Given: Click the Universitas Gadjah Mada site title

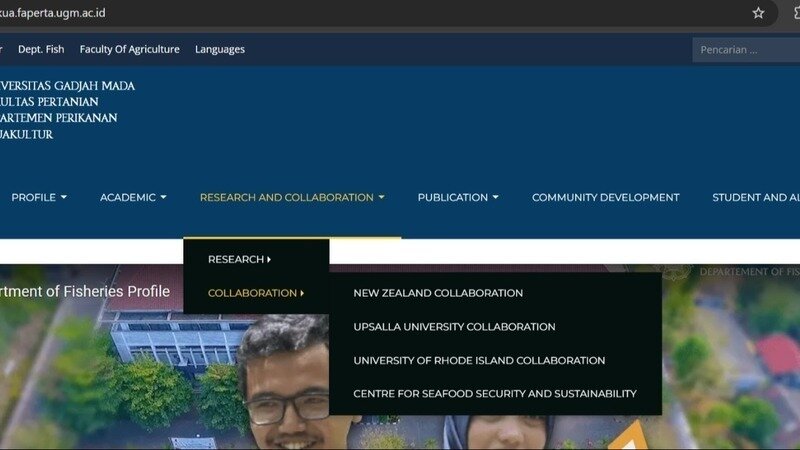Looking at the screenshot, I should [x=66, y=86].
